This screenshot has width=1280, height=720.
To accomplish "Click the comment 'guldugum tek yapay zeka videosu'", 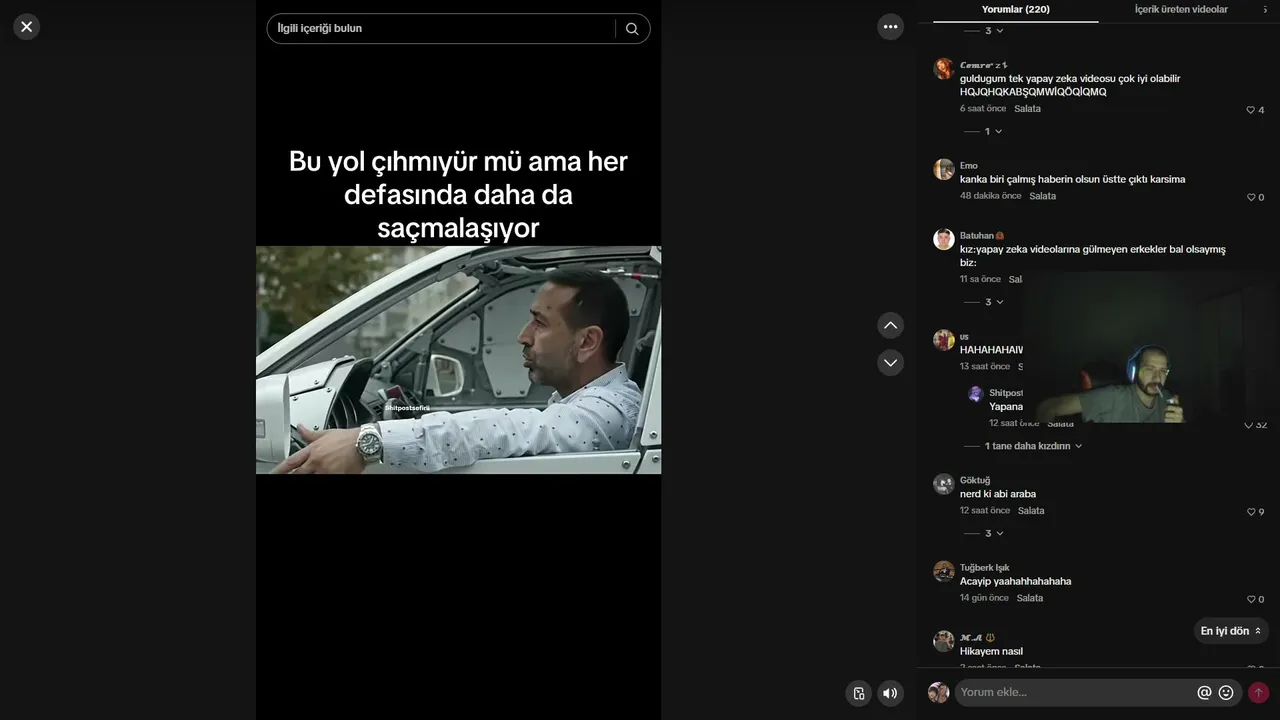I will pos(1070,85).
